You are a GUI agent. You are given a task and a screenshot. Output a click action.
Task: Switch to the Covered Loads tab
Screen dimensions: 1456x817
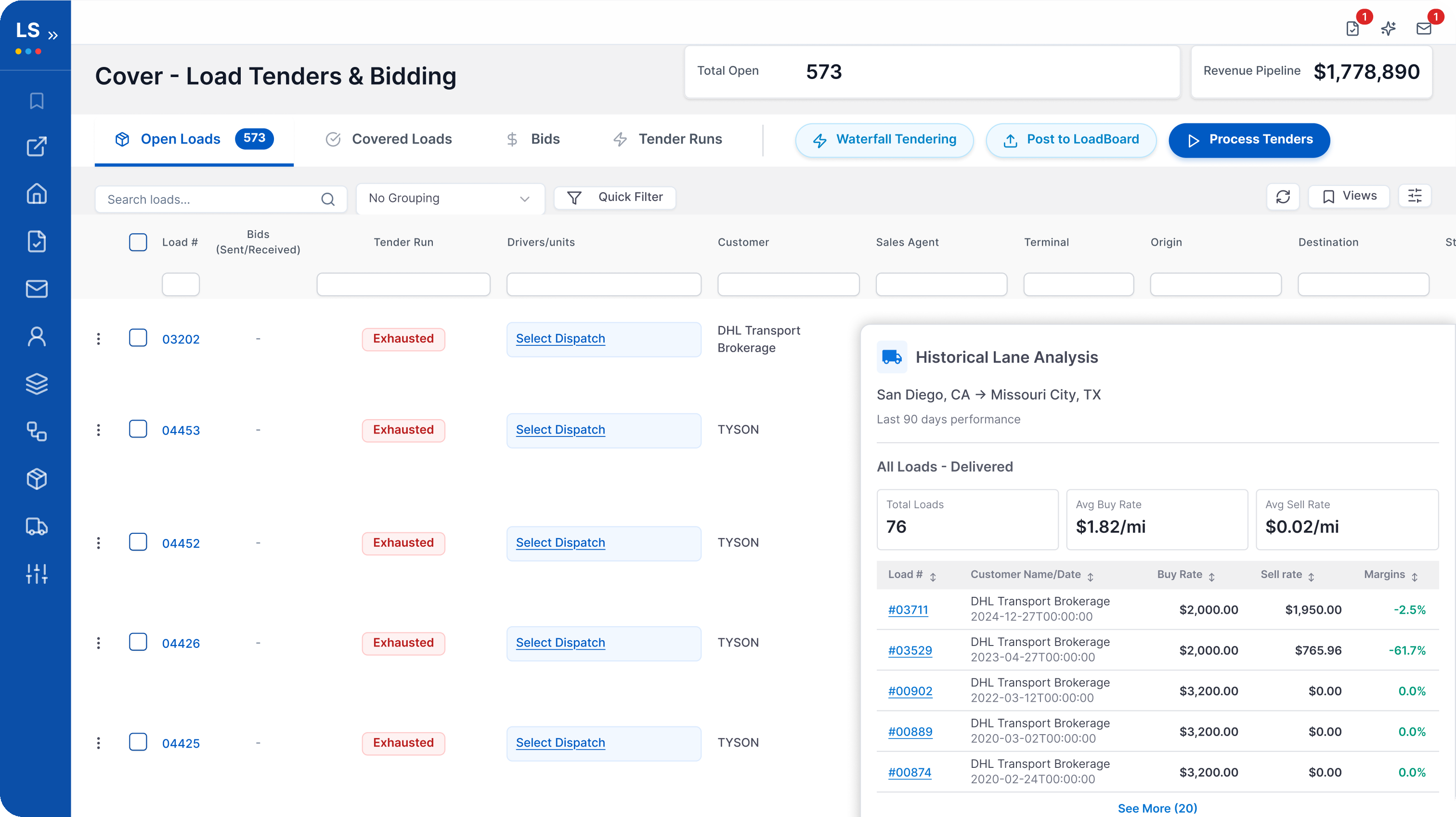[388, 140]
